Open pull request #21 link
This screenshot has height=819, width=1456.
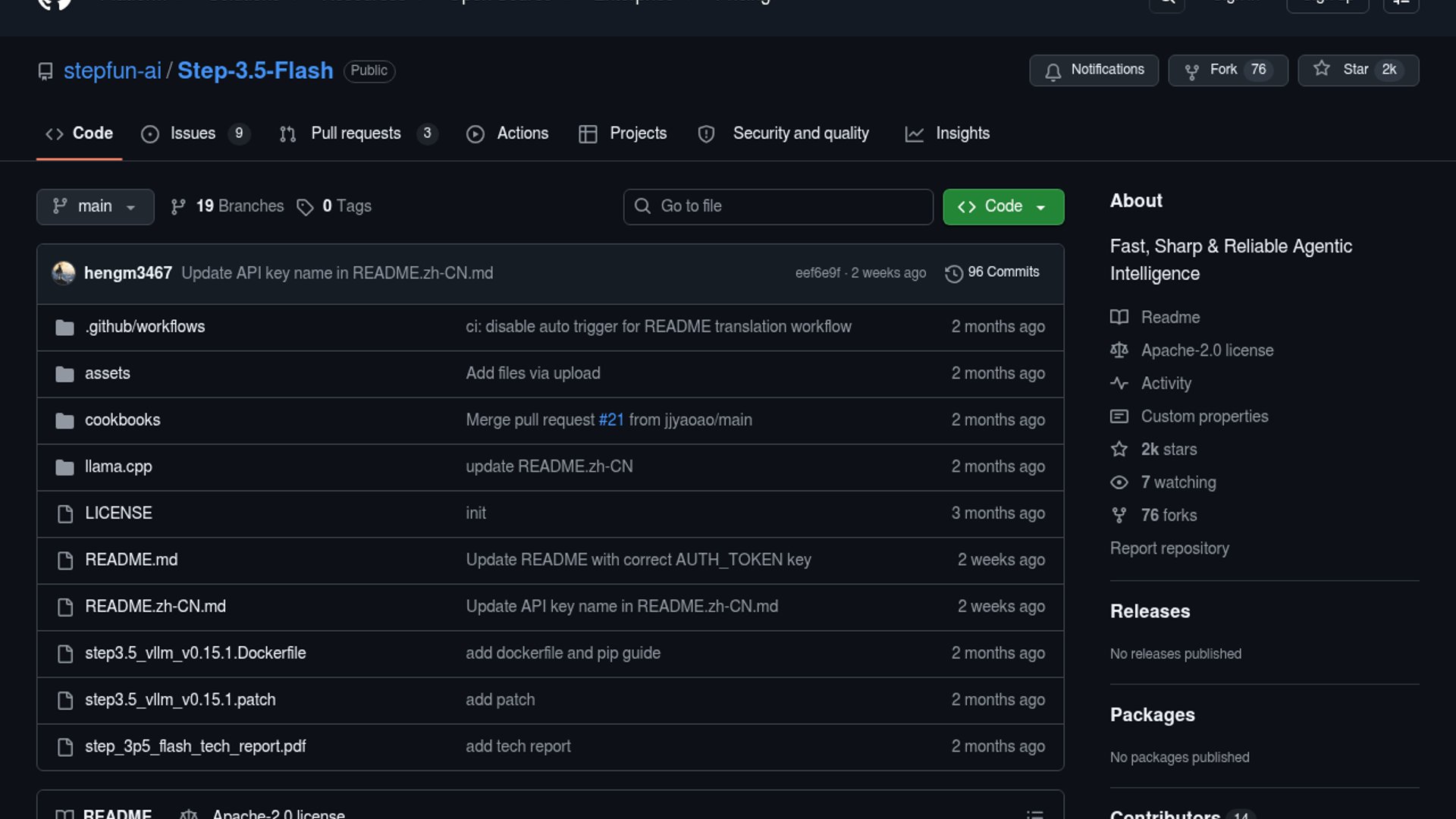tap(611, 420)
